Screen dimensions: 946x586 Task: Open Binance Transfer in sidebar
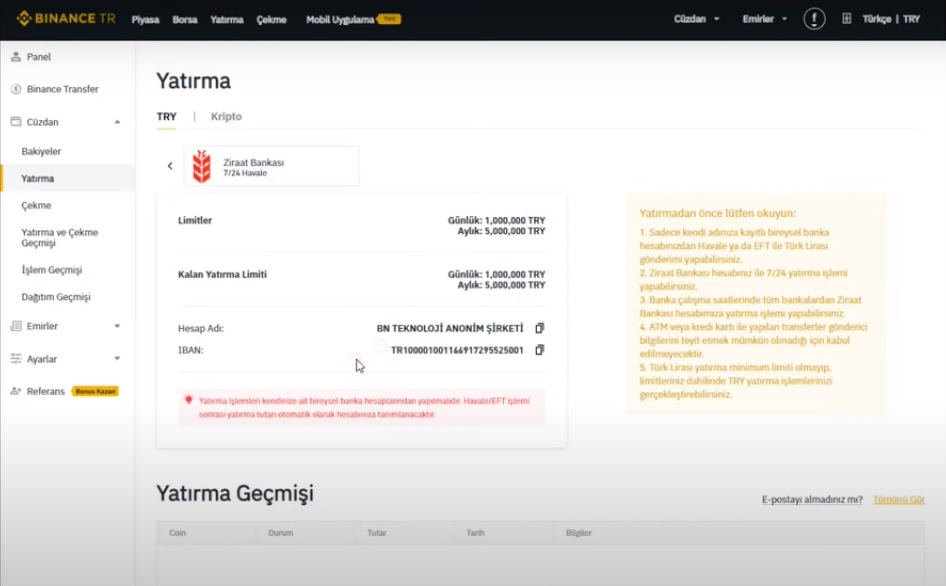62,89
